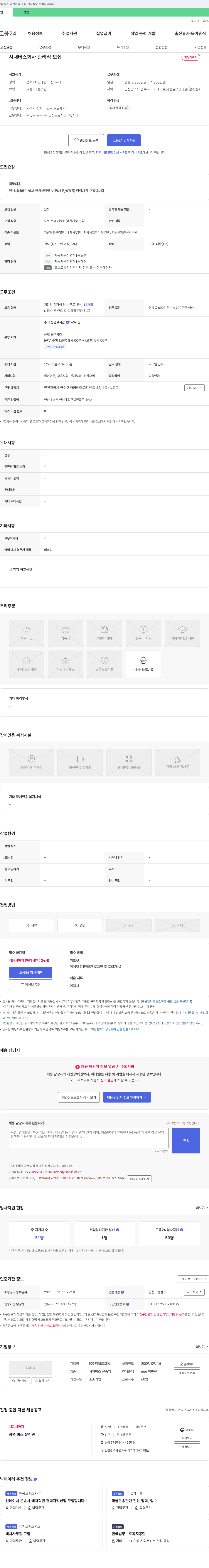Expand the 지도 보기 dropdown for 근무 예정지
Screen dimensions: 209x1568
coord(194,388)
